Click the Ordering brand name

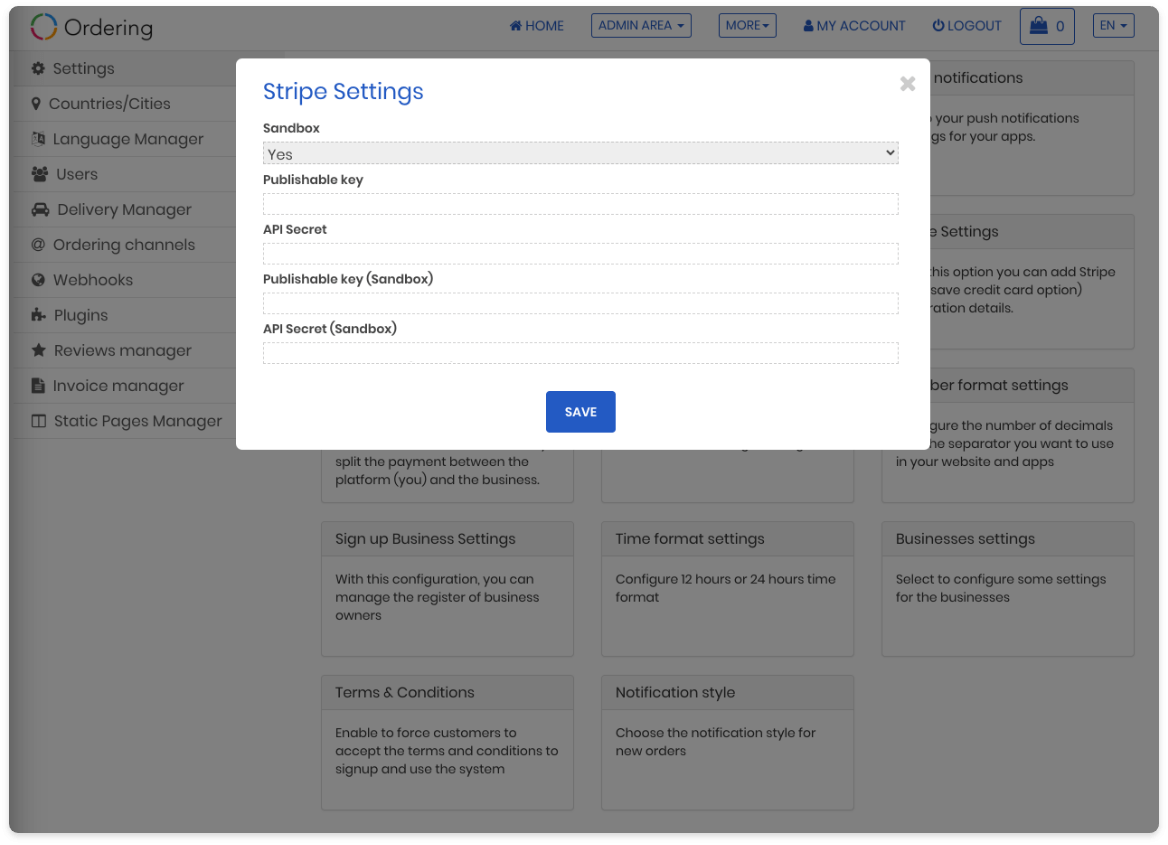[108, 28]
